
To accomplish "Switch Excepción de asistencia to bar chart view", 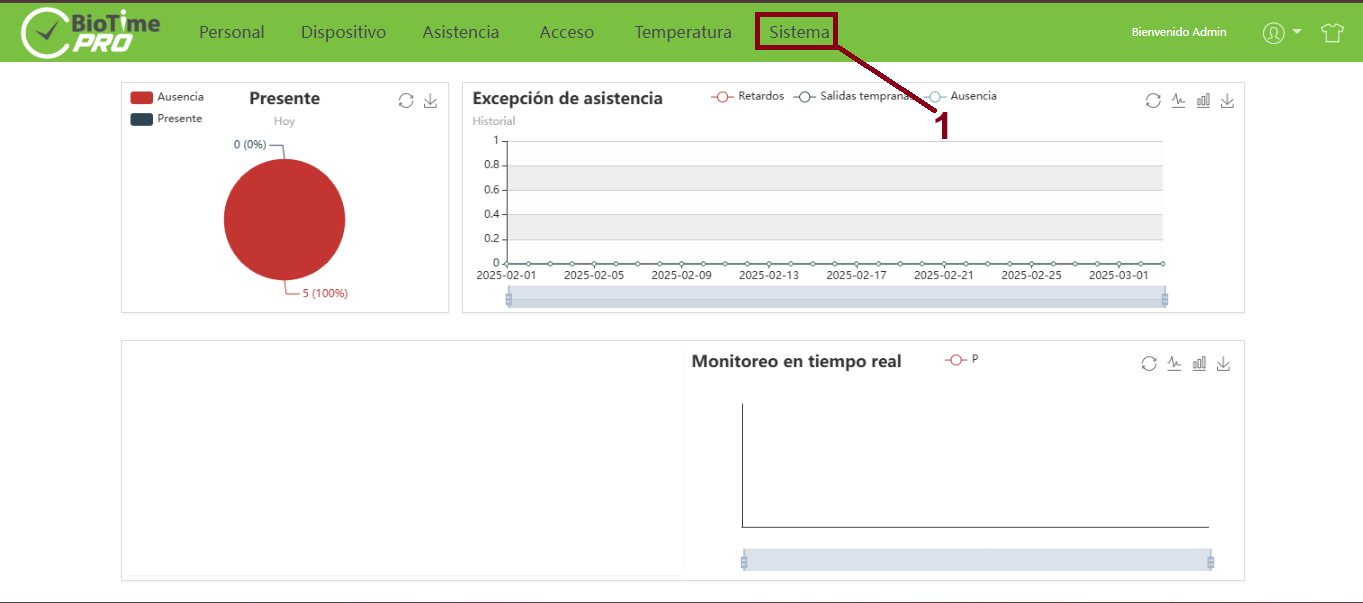I will pyautogui.click(x=1202, y=99).
